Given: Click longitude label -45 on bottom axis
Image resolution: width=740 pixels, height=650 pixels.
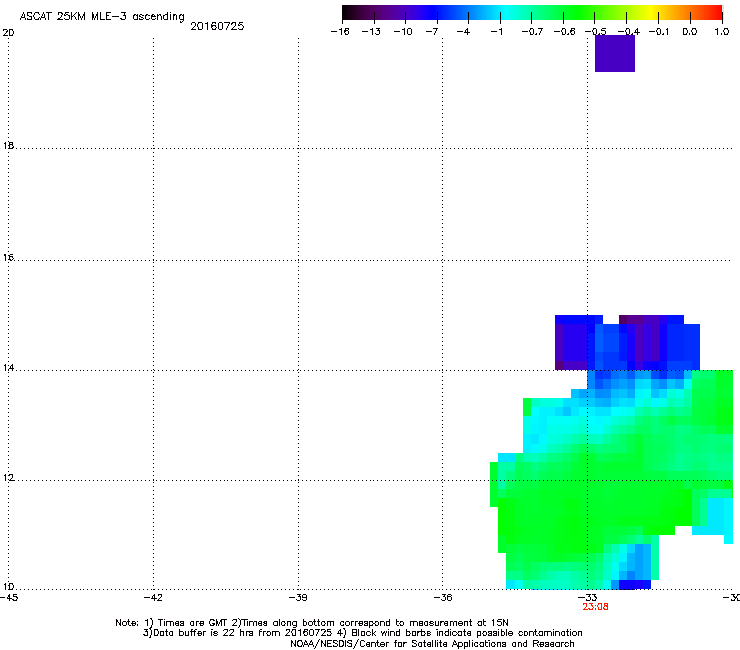Looking at the screenshot, I should tap(9, 598).
